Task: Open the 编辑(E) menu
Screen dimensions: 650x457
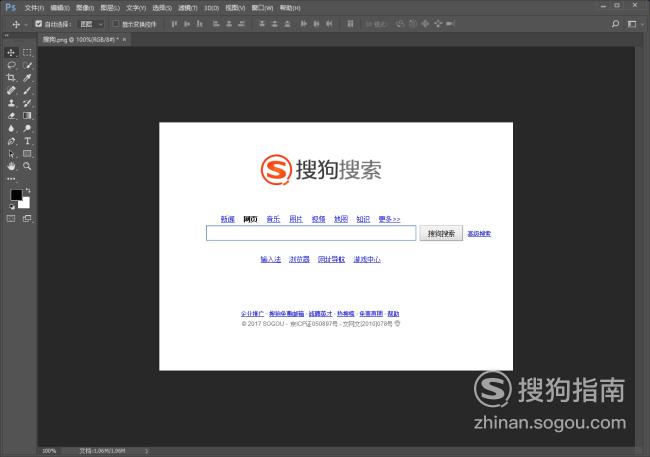Action: (x=60, y=8)
